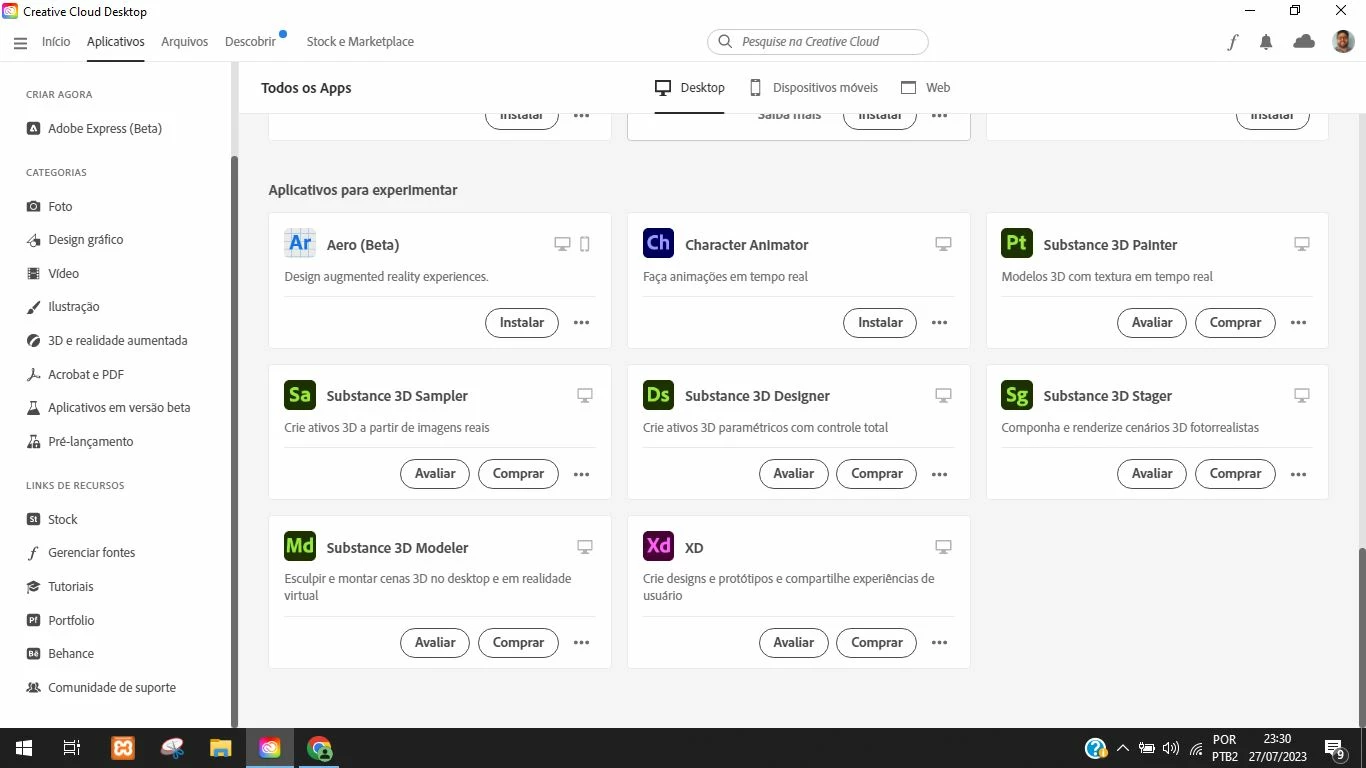Open more options for Character Animator
1366x768 pixels.
[939, 322]
